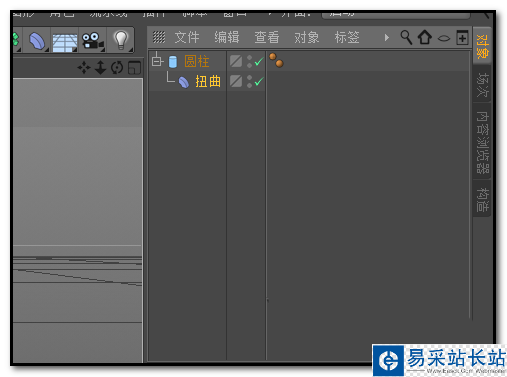Disable the green checkmark on 圆柱
This screenshot has height=377, width=507.
click(x=259, y=61)
